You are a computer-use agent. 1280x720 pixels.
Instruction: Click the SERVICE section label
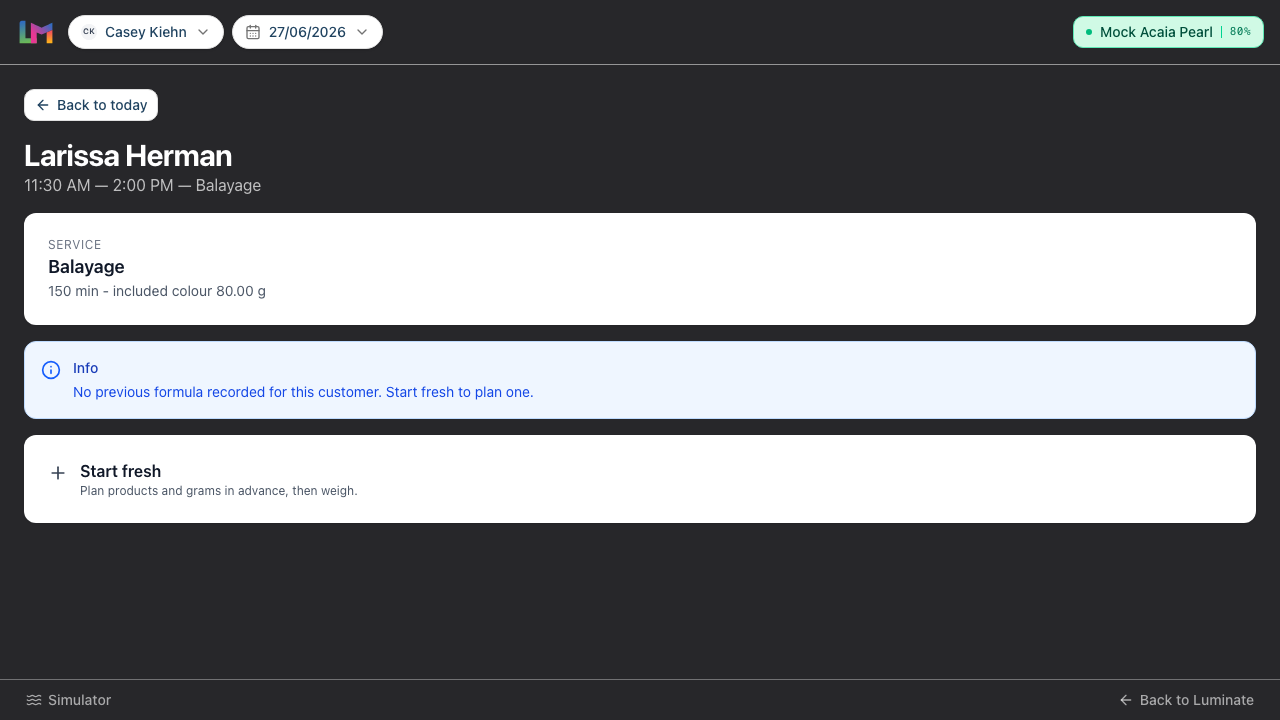coord(75,244)
